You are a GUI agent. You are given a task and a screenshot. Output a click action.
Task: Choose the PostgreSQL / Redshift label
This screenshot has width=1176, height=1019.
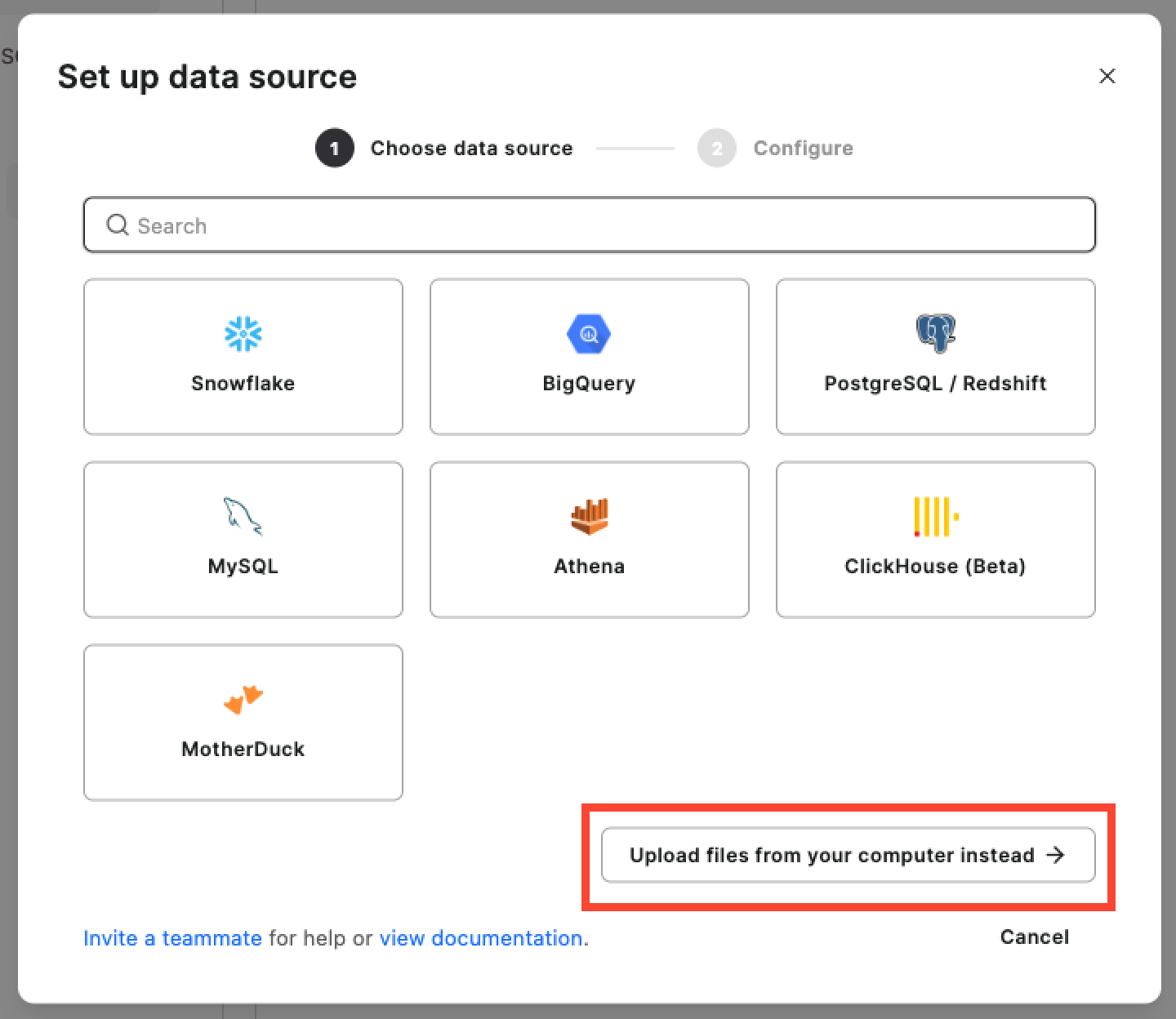click(935, 384)
